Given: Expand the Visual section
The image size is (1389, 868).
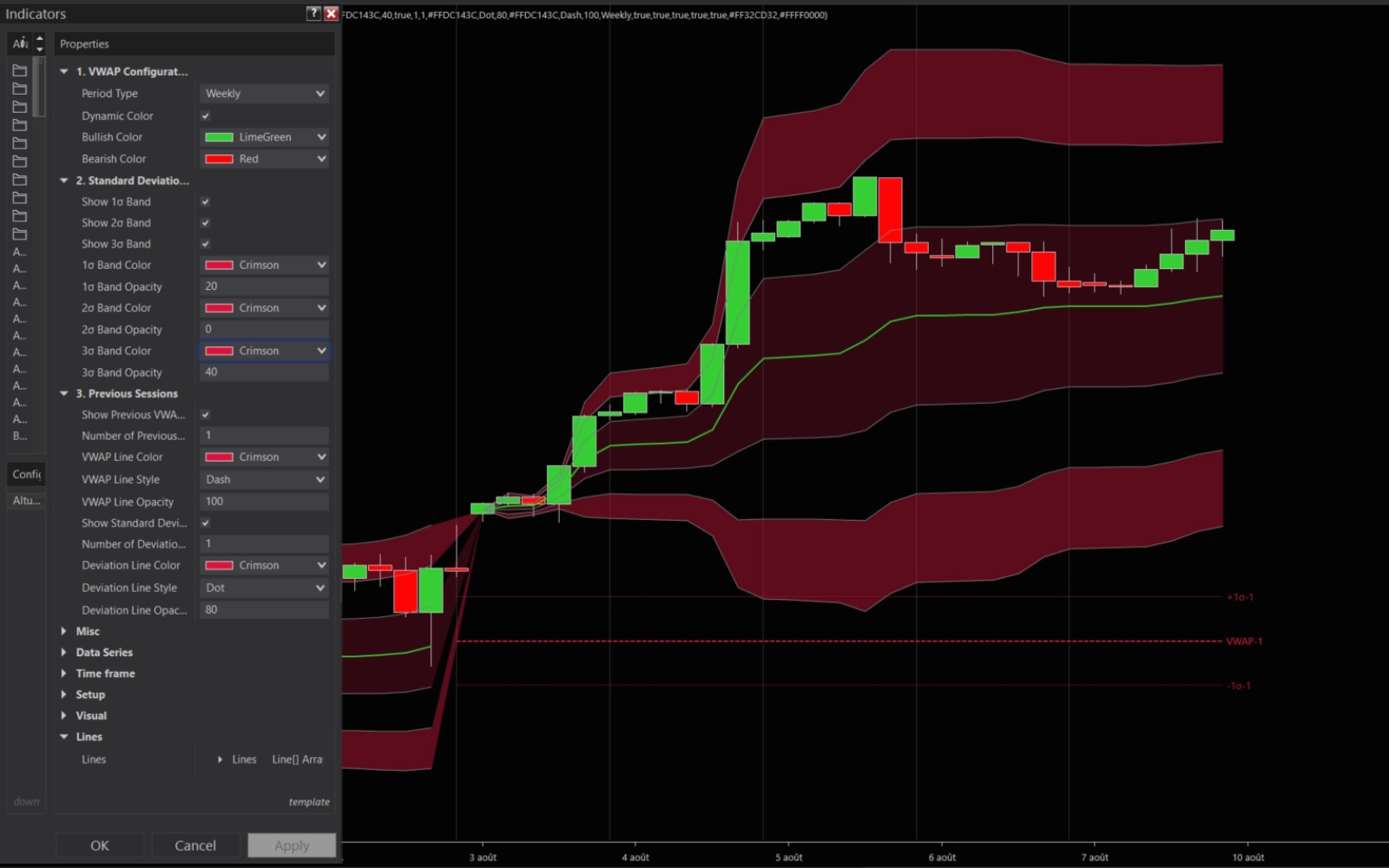Looking at the screenshot, I should point(63,715).
